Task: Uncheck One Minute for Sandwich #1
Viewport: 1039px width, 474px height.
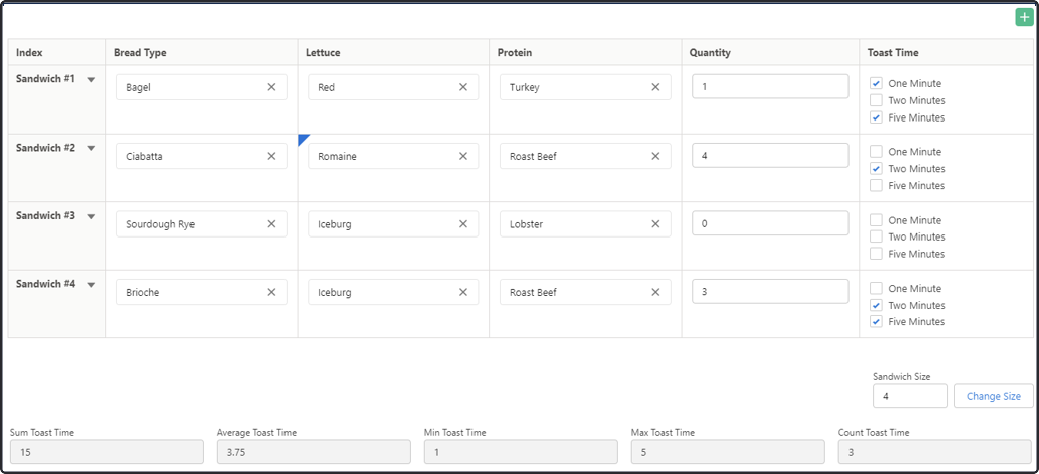Action: point(876,84)
